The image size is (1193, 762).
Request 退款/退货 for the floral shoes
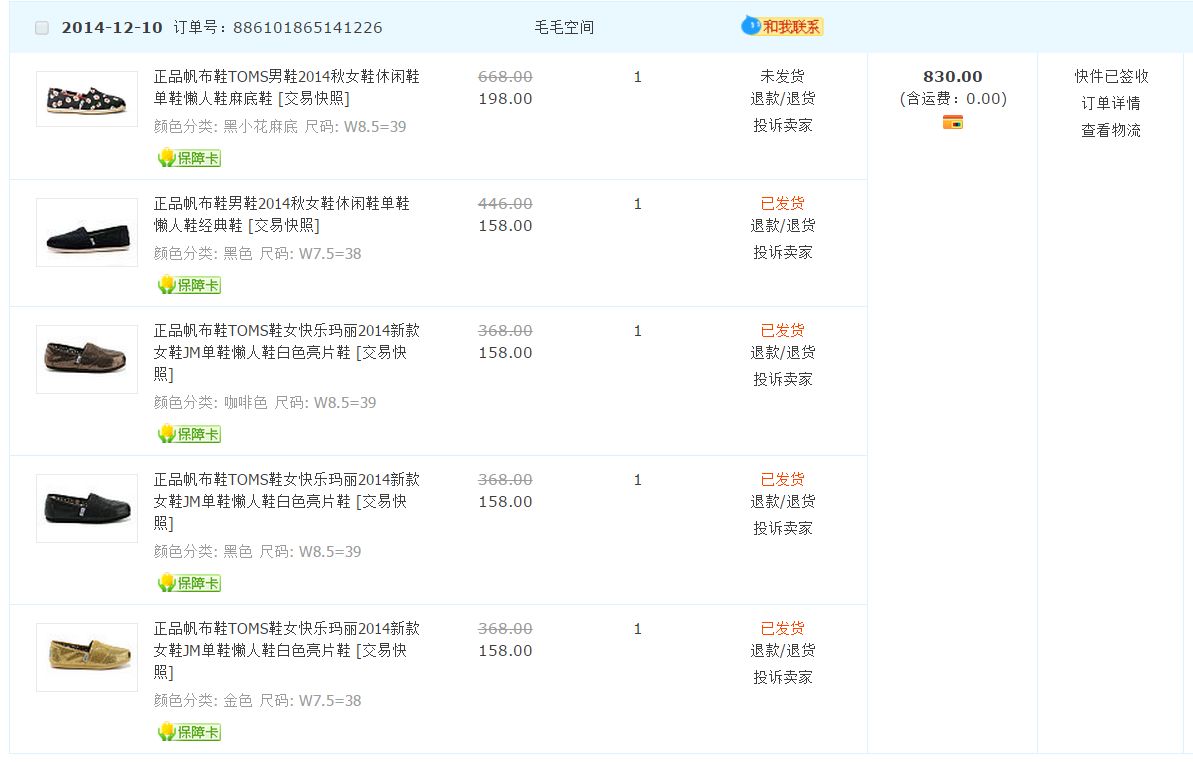tap(782, 98)
